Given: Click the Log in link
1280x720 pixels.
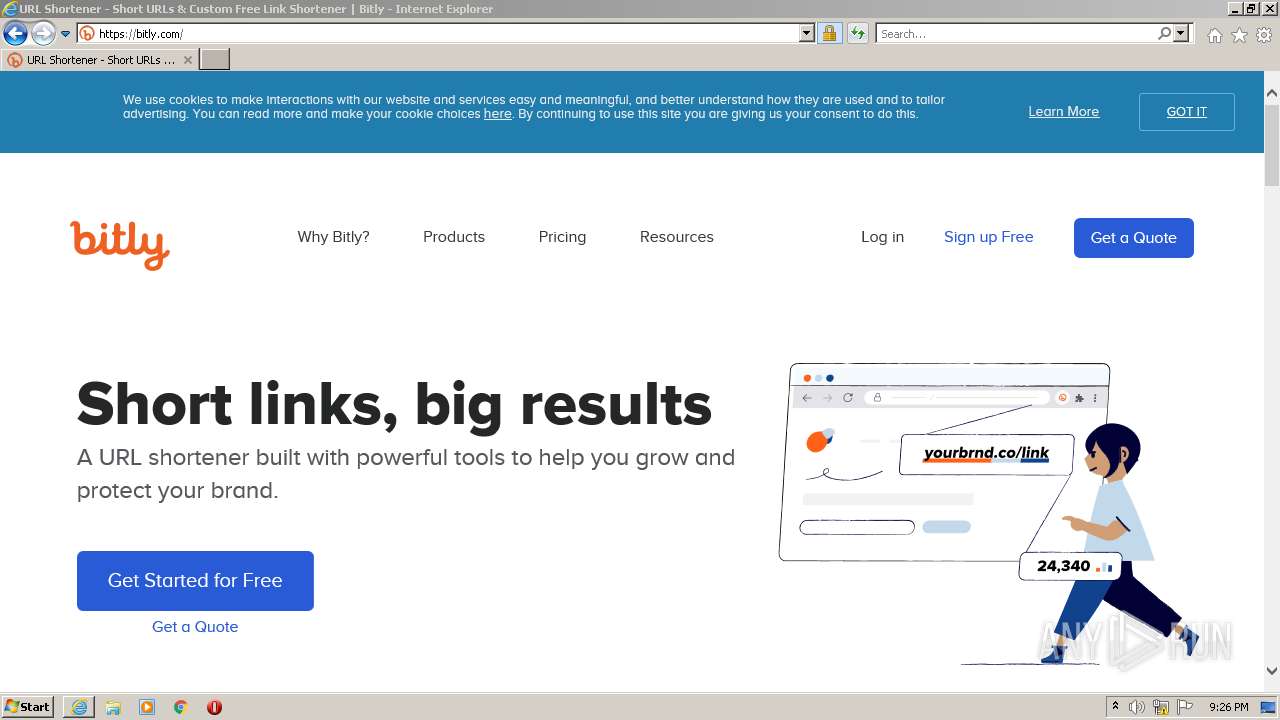Looking at the screenshot, I should click(x=882, y=237).
